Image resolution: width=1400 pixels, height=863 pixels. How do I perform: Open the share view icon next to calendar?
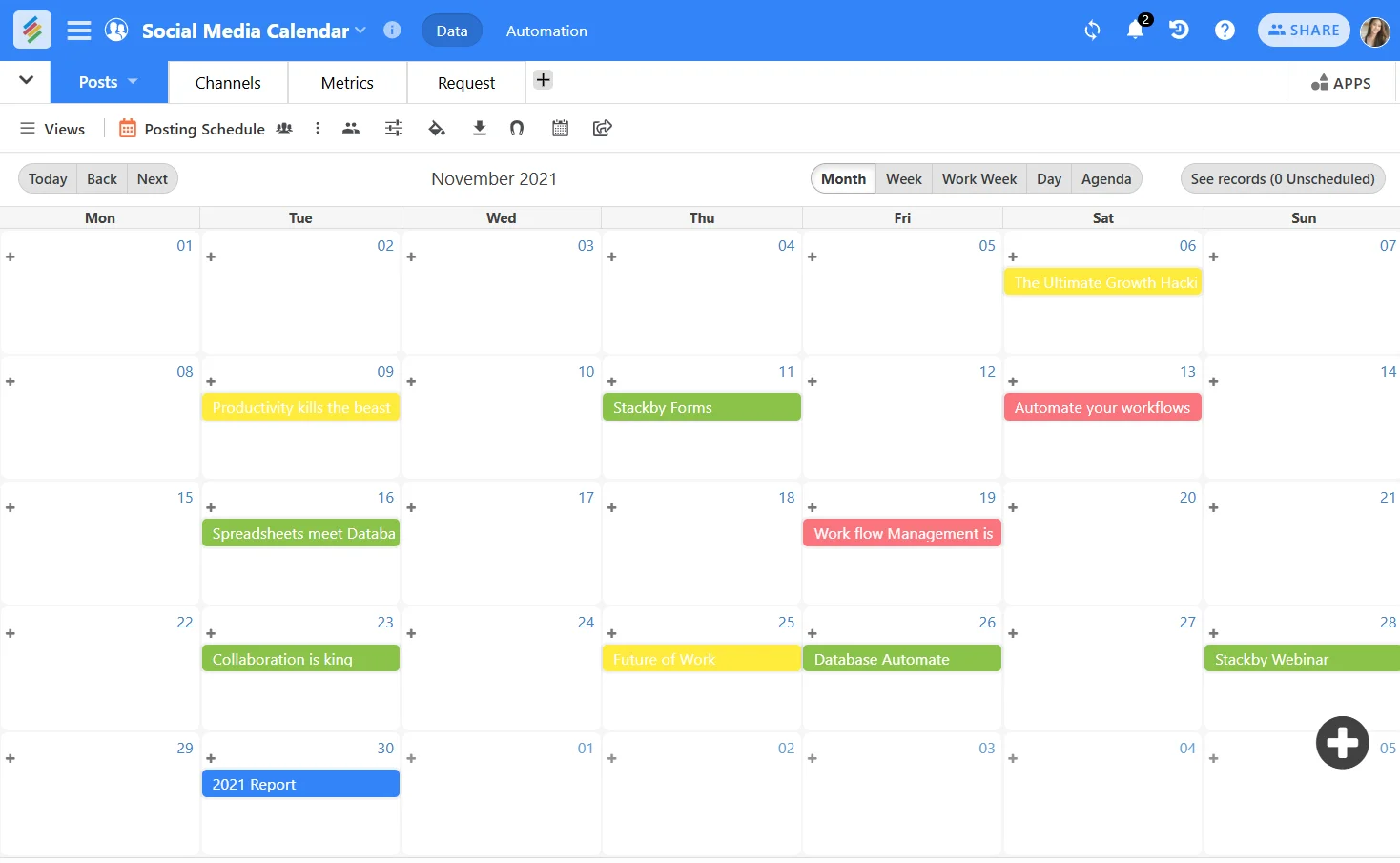click(602, 128)
